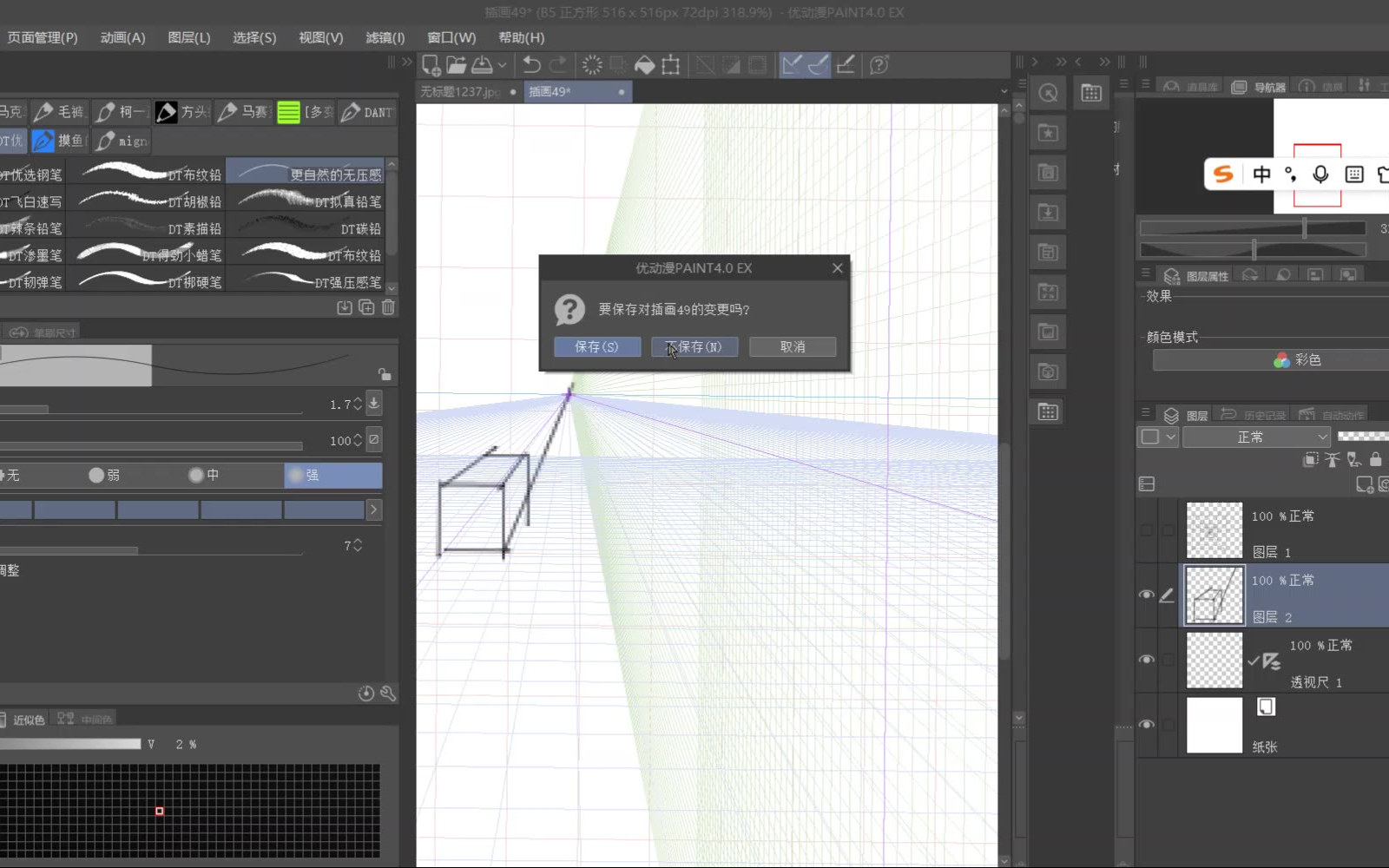Switch to the 无标题1237.jpg canvas tab
The height and width of the screenshot is (868, 1389).
(469, 91)
